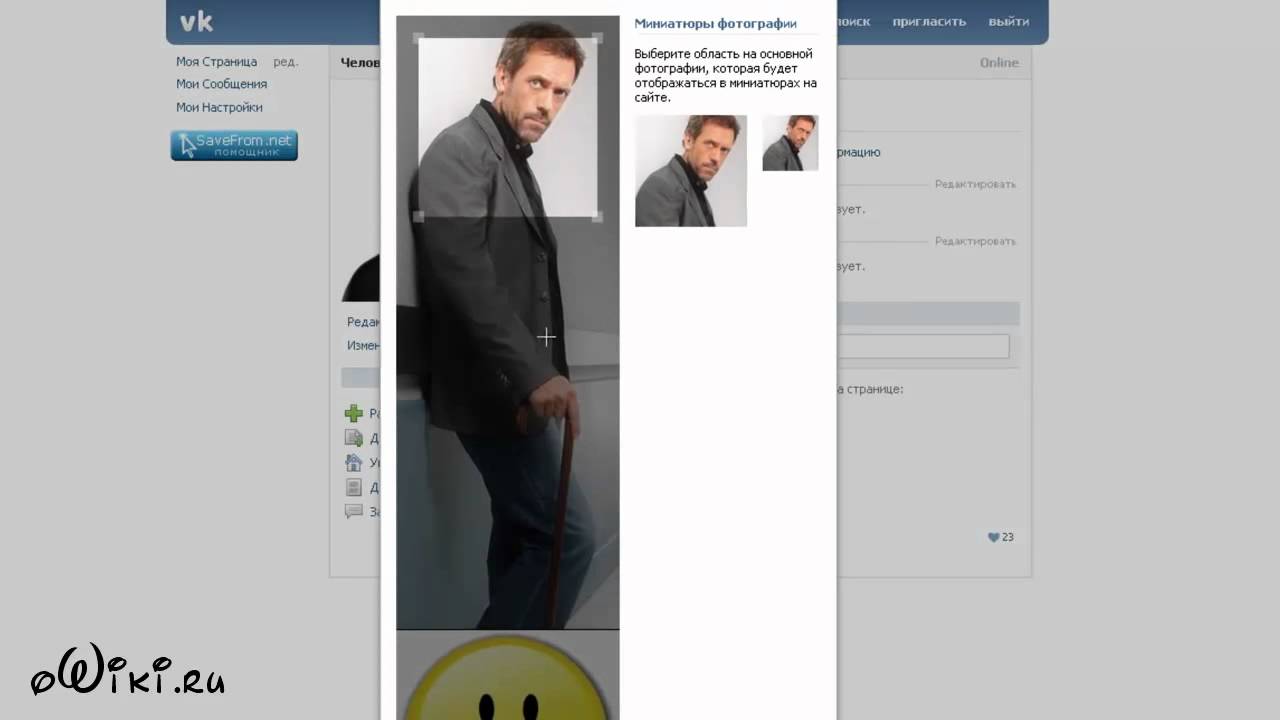
Task: Grab the top-left crop handle
Action: point(419,38)
